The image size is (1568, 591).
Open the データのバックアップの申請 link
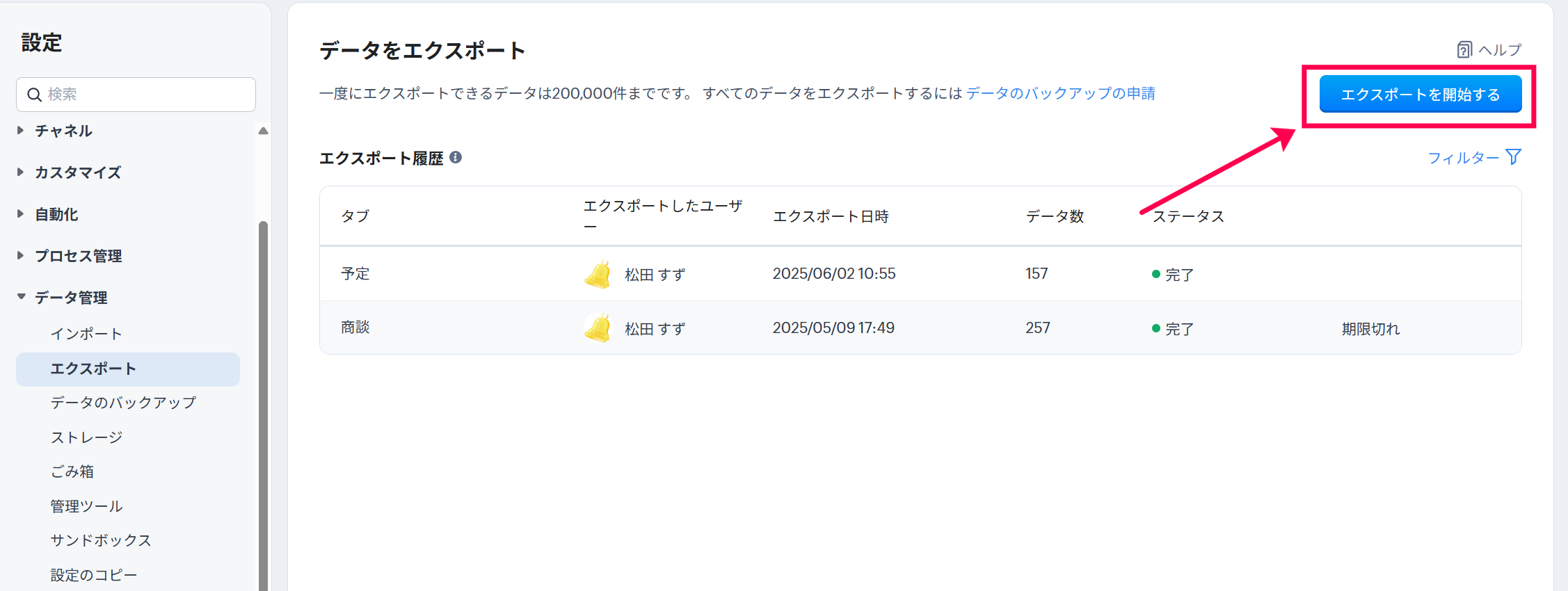click(x=1060, y=93)
